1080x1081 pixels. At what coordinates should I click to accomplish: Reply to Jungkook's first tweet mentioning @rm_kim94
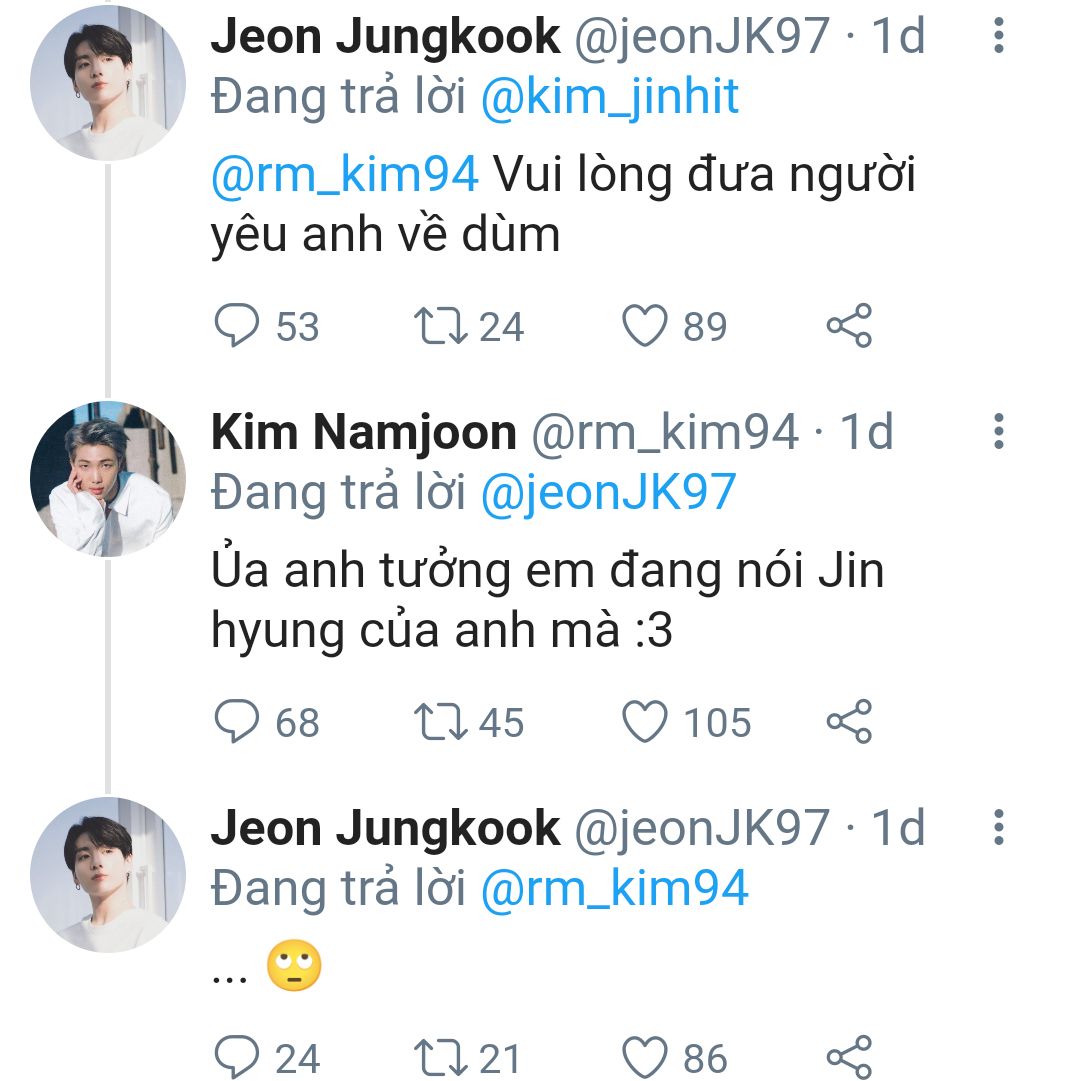[x=237, y=327]
